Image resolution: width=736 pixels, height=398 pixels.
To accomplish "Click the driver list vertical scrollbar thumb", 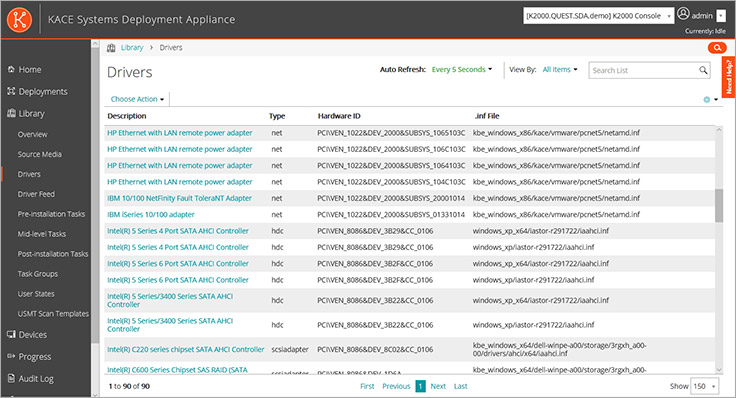I will point(719,206).
